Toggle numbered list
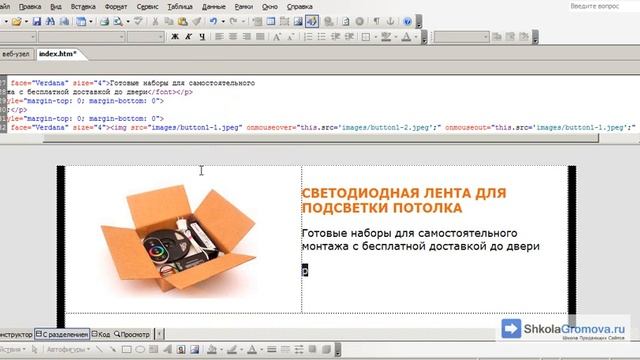 (308, 37)
